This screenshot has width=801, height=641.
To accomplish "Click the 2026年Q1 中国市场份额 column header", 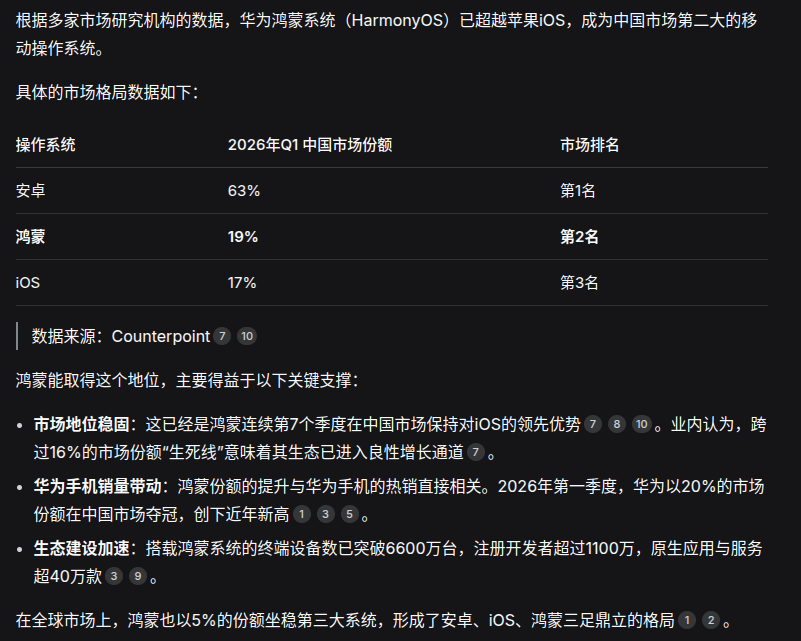I will pyautogui.click(x=310, y=145).
